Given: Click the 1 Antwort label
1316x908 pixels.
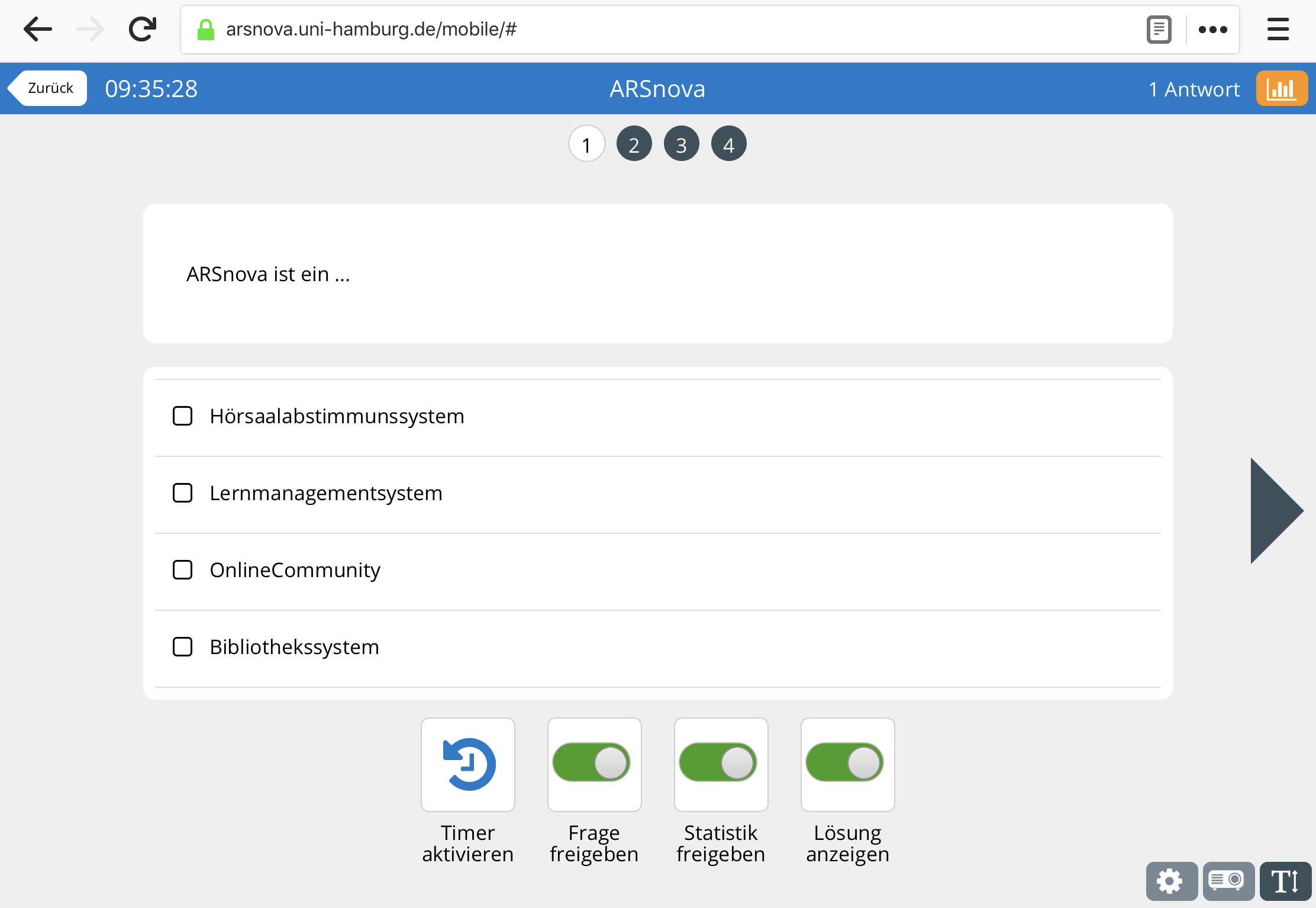Looking at the screenshot, I should click(1194, 89).
